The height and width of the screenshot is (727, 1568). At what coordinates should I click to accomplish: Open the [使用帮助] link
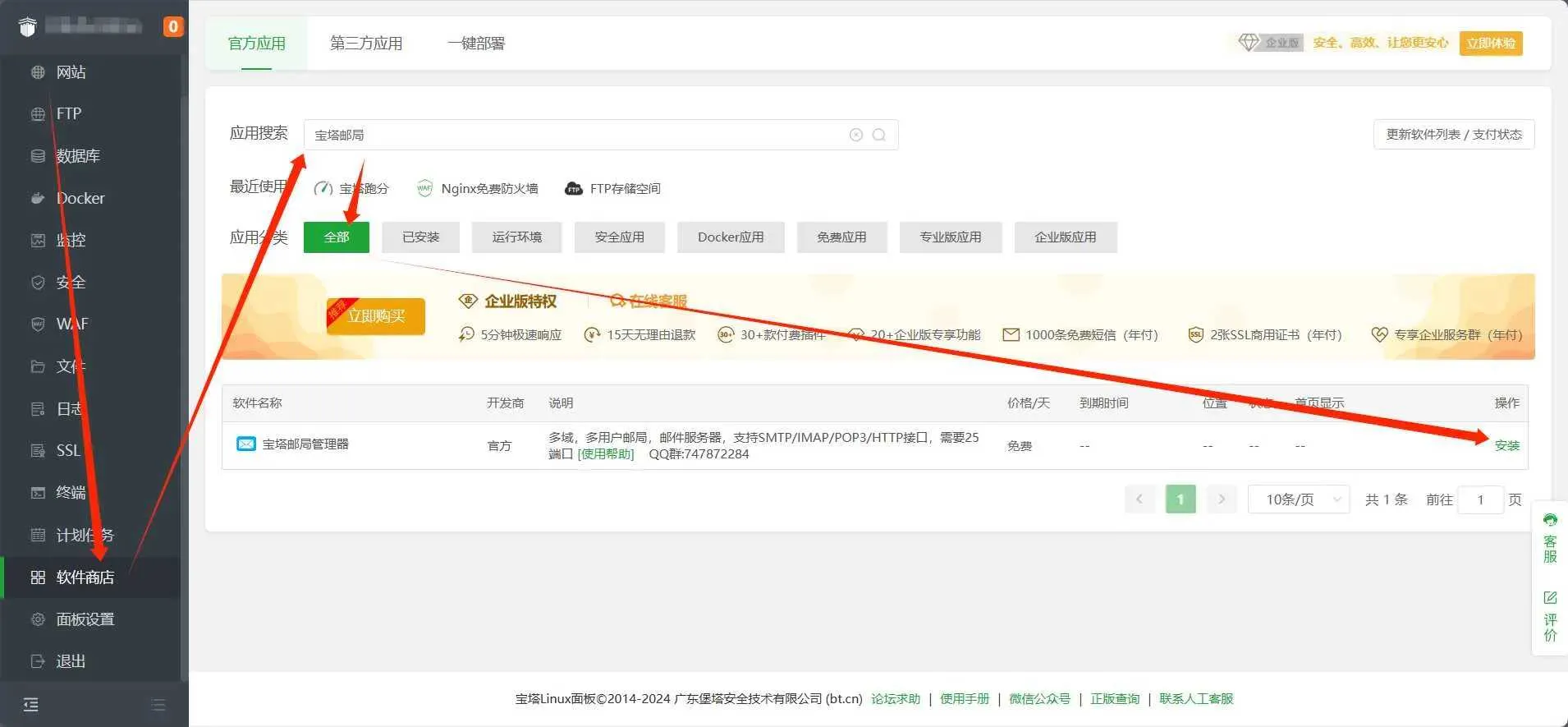pos(606,453)
